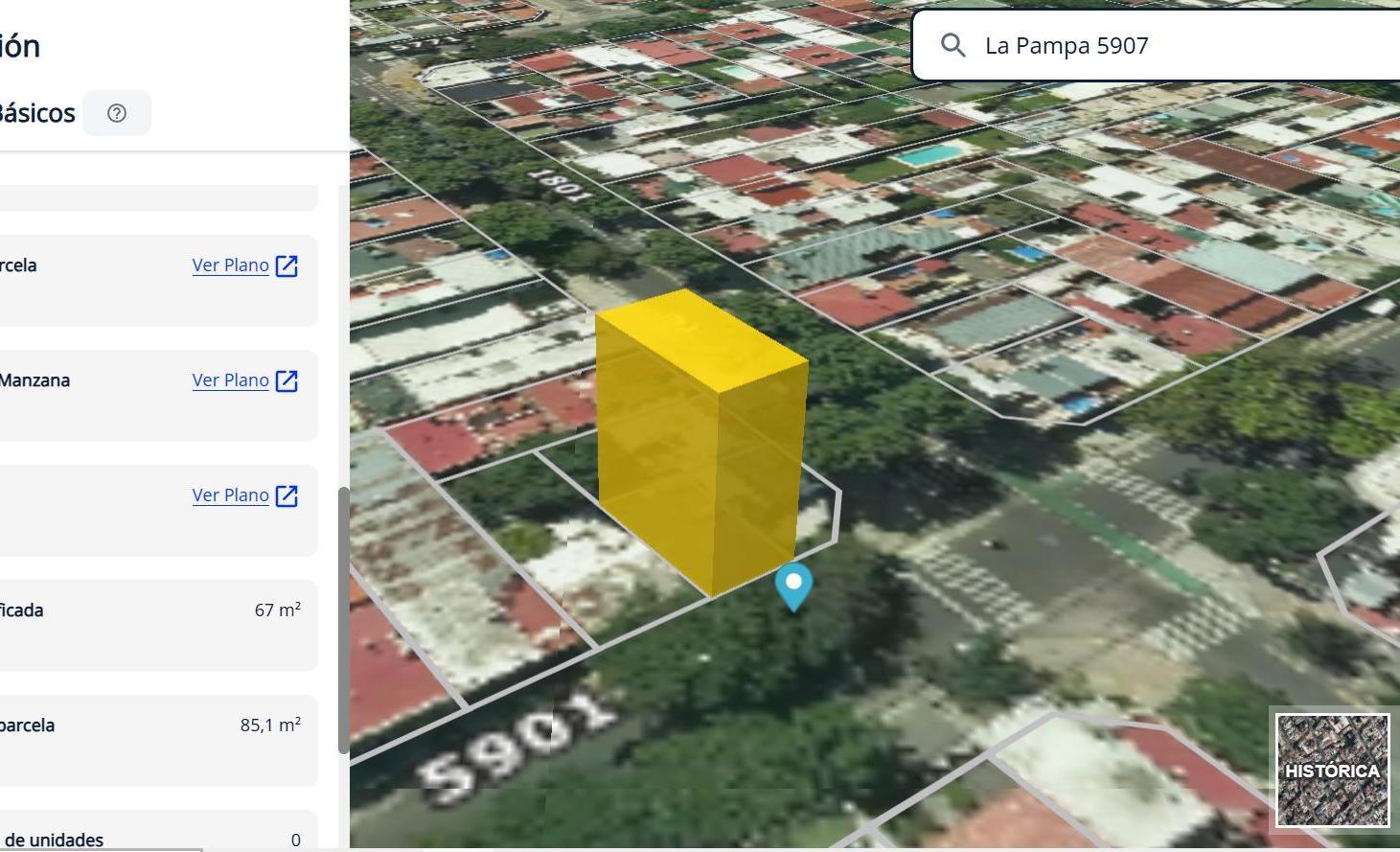Click the blue location pin marker
This screenshot has width=1400, height=852.
793,587
